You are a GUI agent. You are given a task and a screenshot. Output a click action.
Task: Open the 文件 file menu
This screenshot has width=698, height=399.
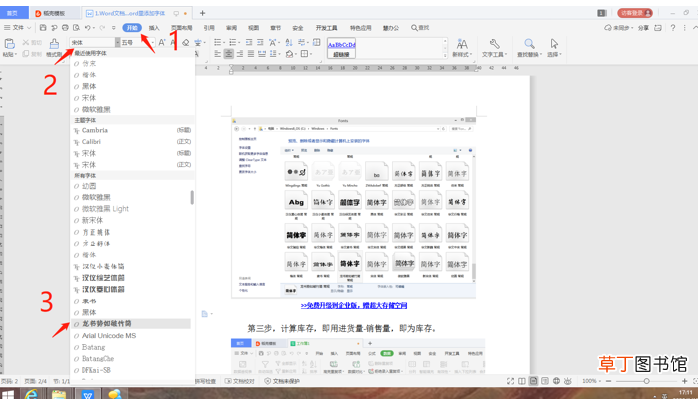pos(17,28)
